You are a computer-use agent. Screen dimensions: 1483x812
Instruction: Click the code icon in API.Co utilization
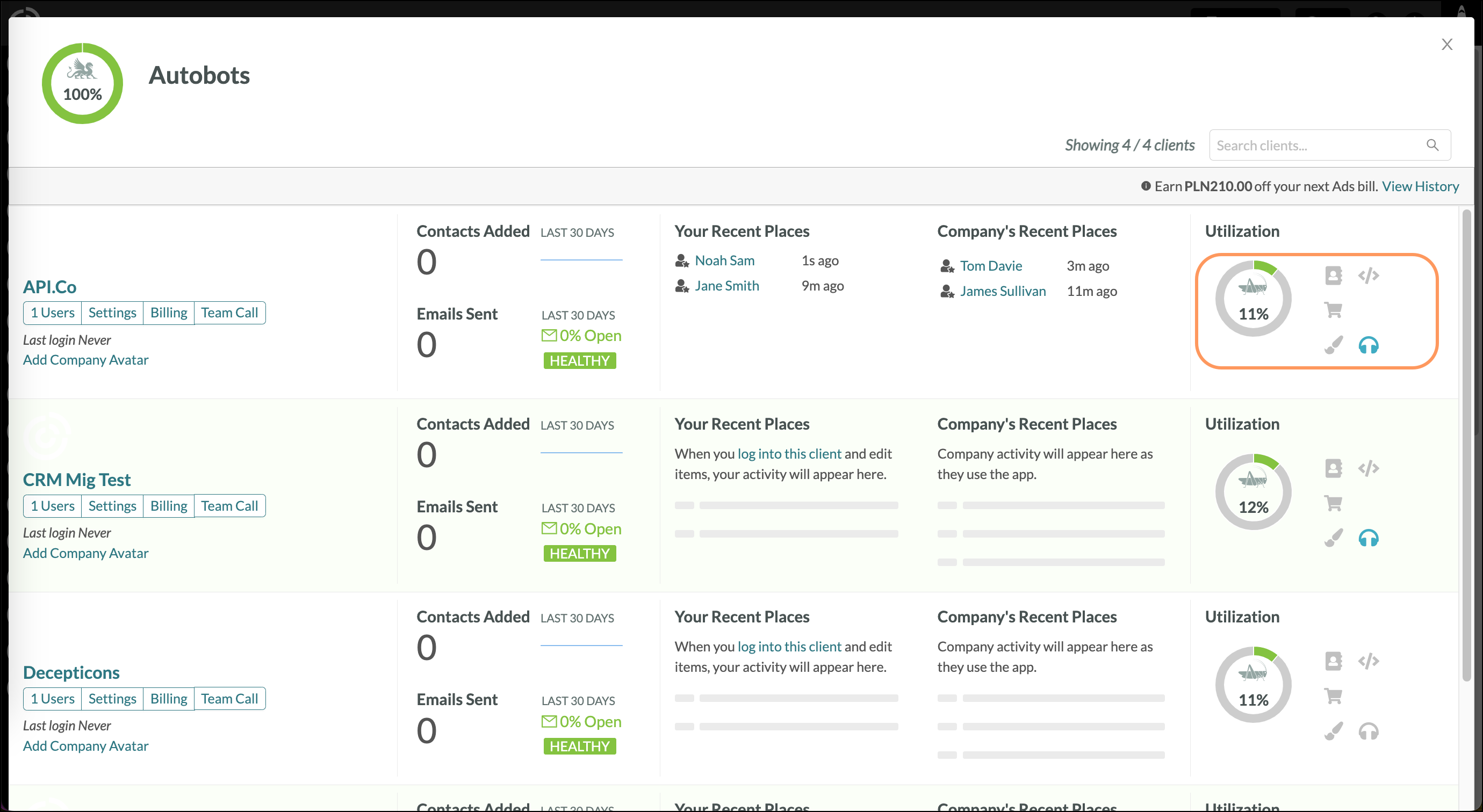coord(1369,275)
